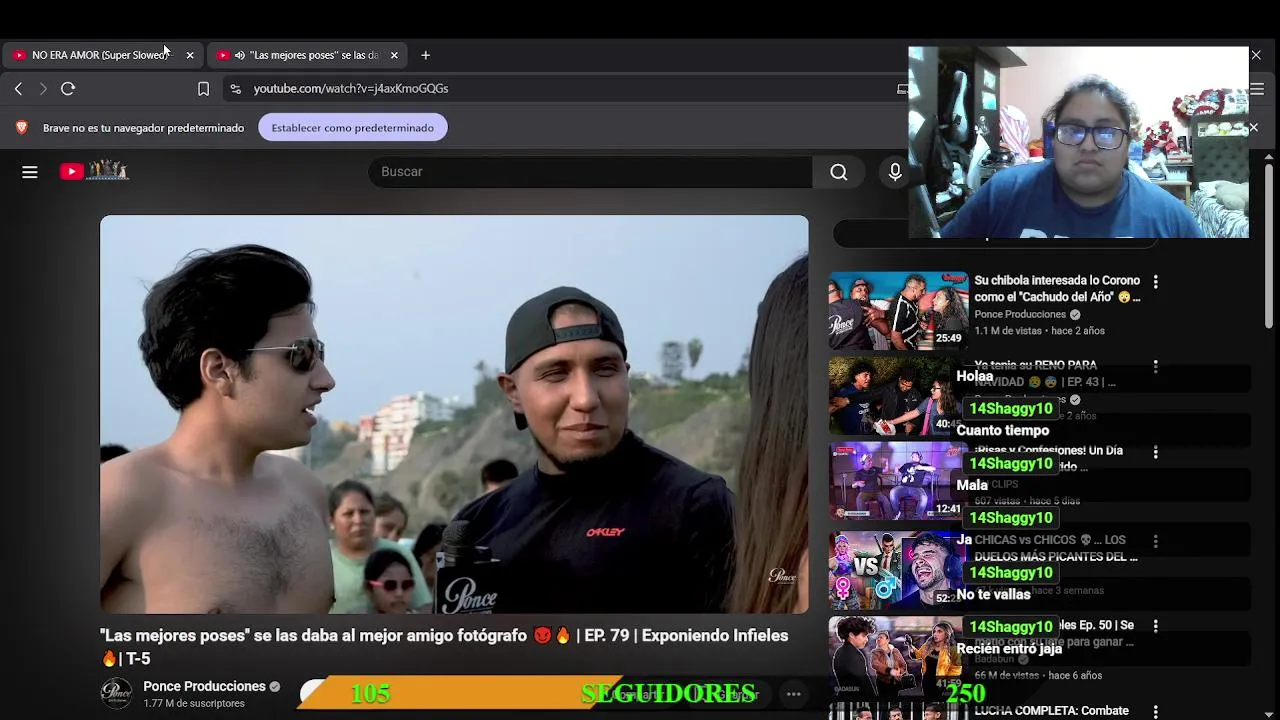Mute audio icon on 'Las mejores poses' tab
Viewport: 1280px width, 720px height.
point(239,55)
